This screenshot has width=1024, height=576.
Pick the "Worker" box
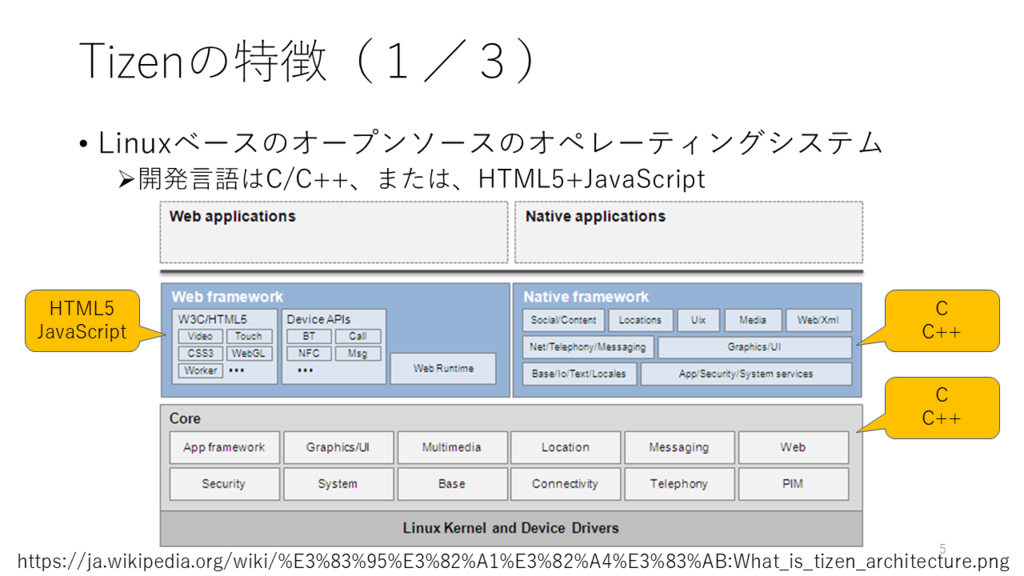(x=200, y=371)
